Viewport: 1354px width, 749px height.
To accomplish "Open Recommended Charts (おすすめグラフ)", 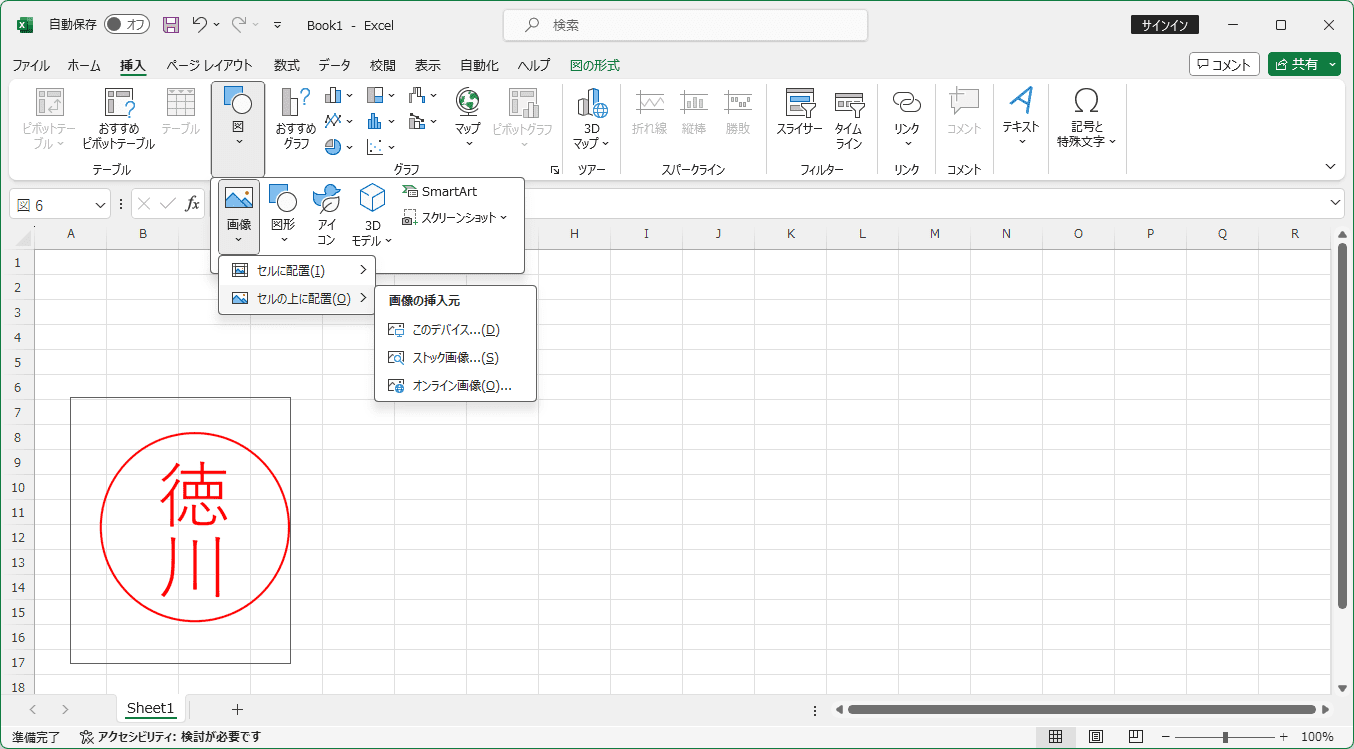I will click(x=296, y=116).
